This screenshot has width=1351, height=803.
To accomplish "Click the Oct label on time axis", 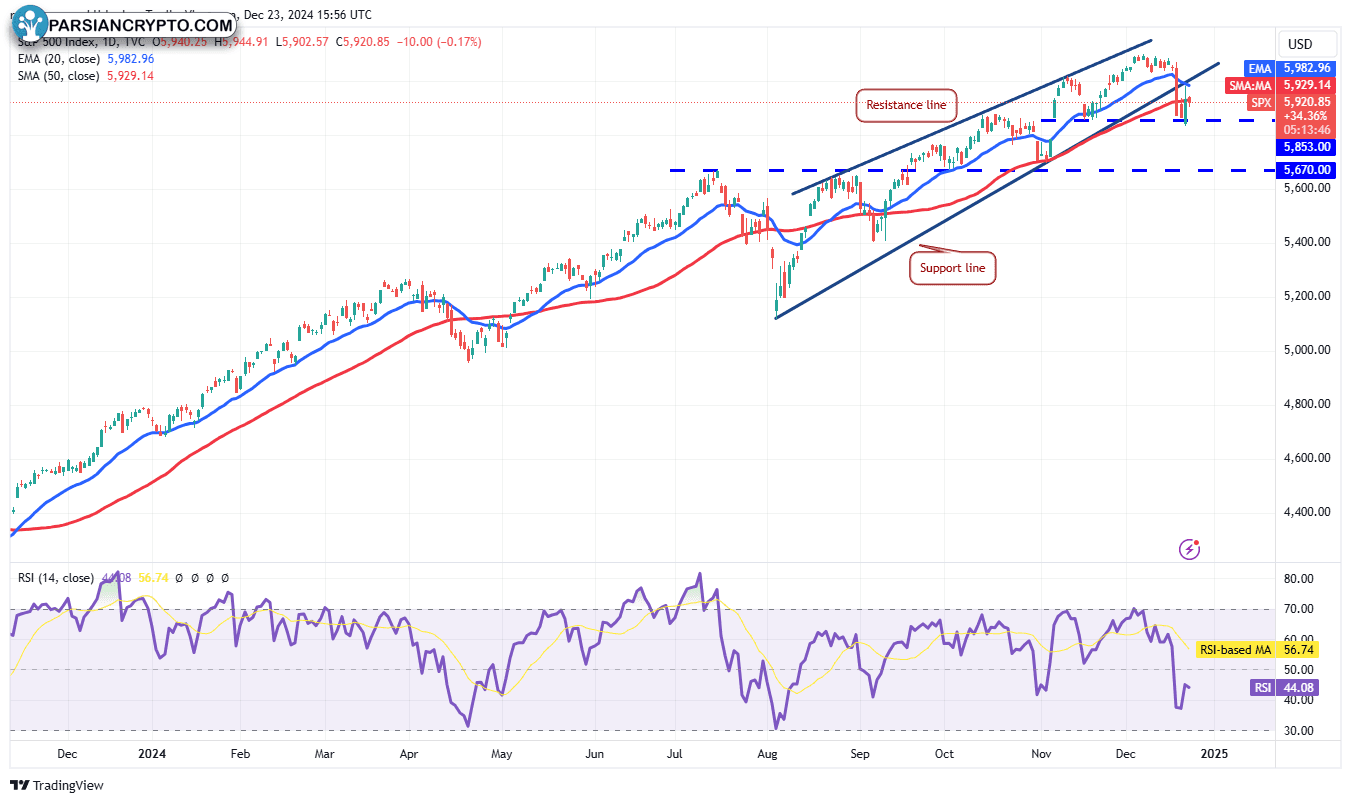I will 945,754.
